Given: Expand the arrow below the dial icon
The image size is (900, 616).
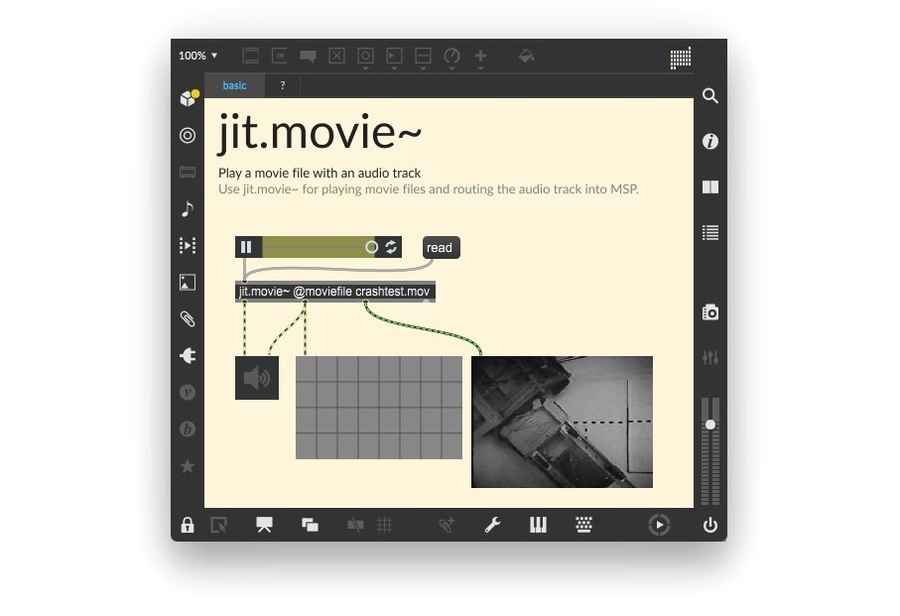Looking at the screenshot, I should (452, 68).
